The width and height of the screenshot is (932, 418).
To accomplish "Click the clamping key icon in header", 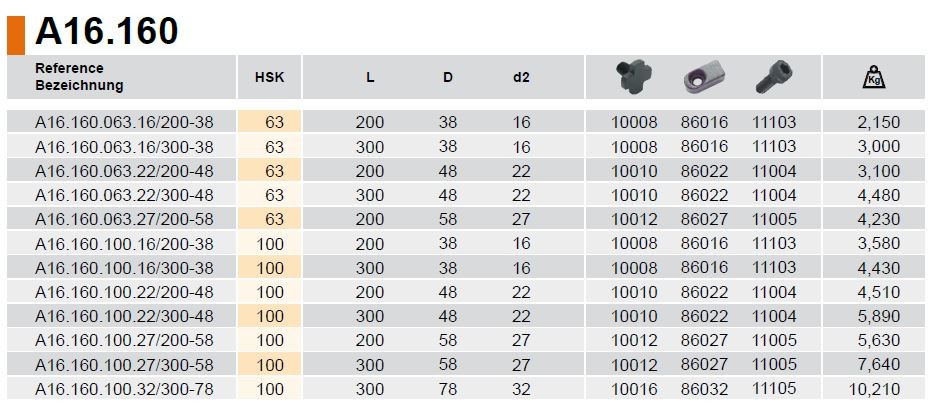I will pos(635,77).
